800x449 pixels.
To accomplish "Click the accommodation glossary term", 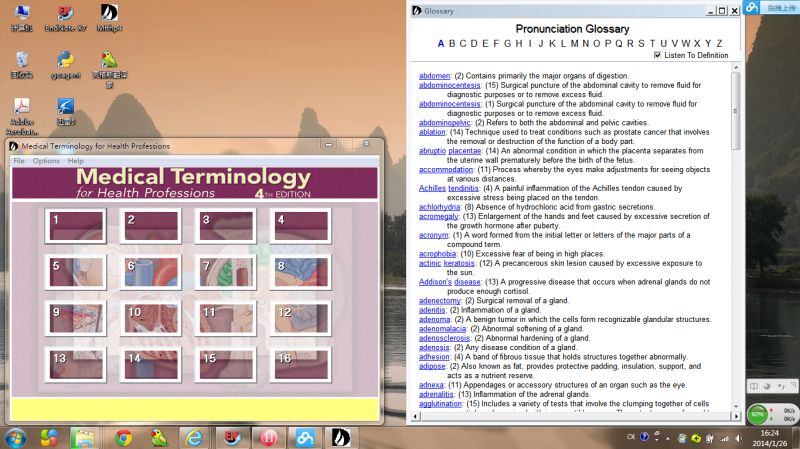I will [446, 169].
